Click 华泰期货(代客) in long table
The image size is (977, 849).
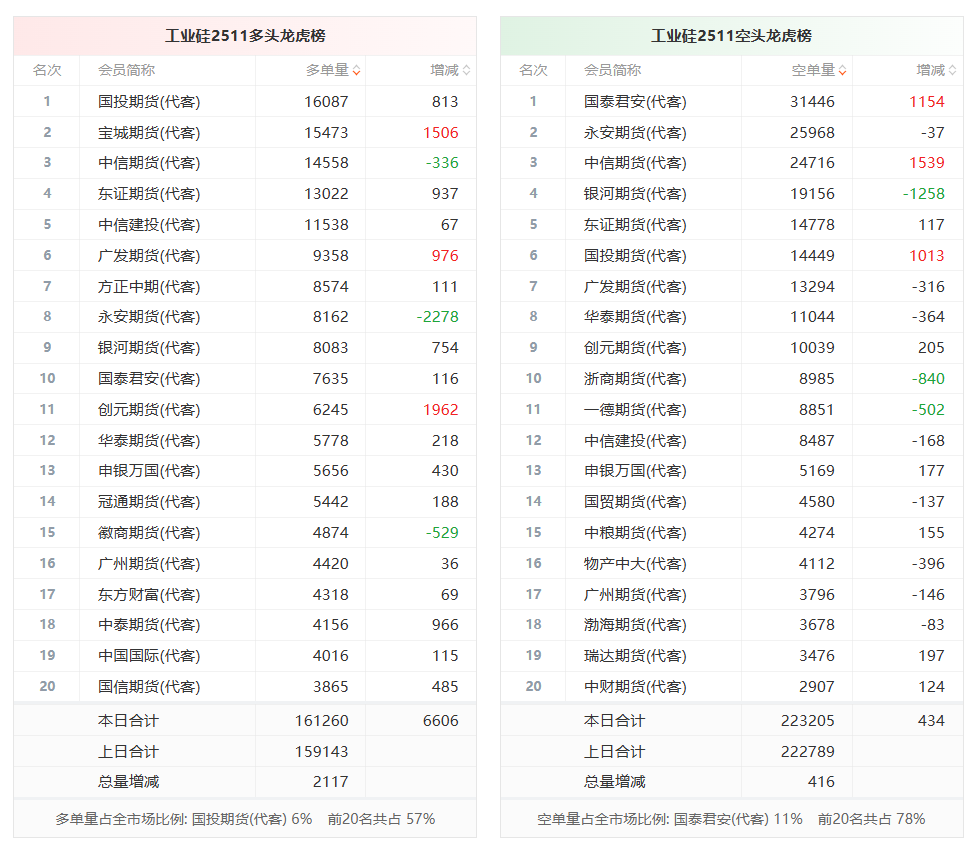click(x=149, y=440)
